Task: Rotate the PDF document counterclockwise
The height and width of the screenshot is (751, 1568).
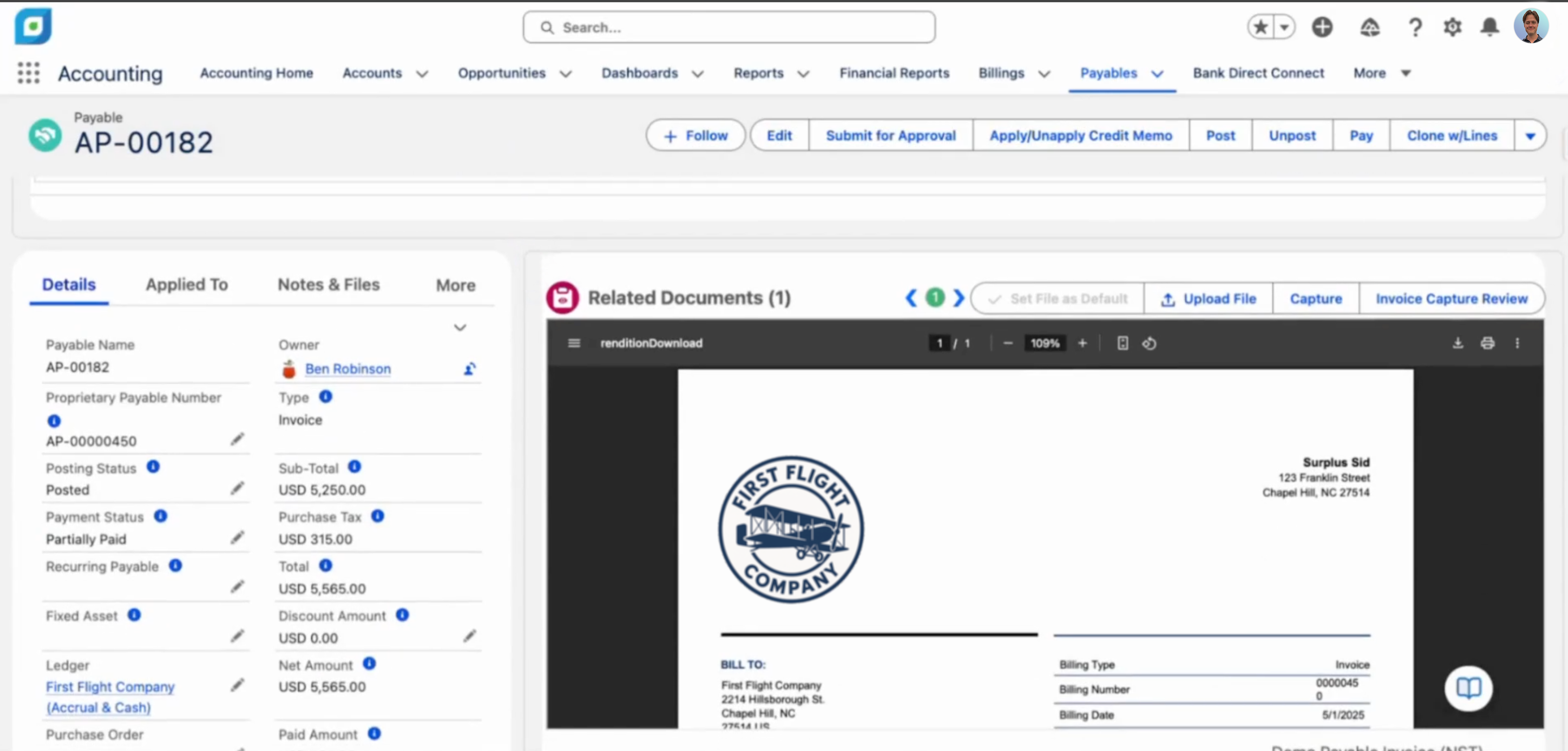Action: click(1149, 343)
